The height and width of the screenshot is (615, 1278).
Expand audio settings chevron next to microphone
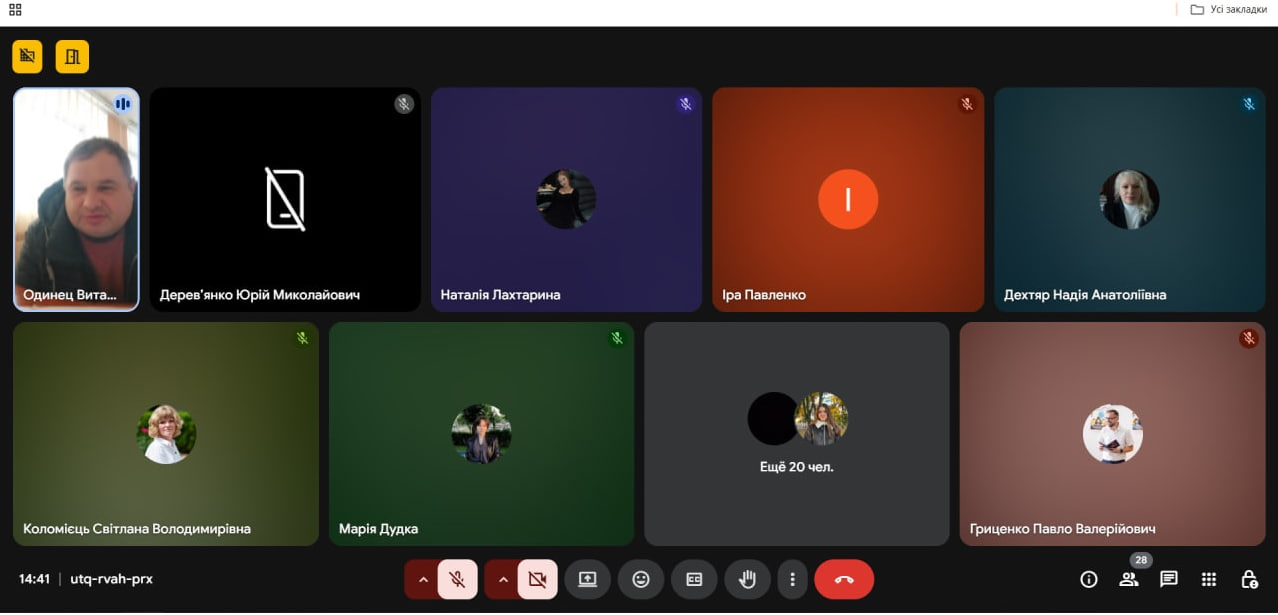(x=422, y=579)
